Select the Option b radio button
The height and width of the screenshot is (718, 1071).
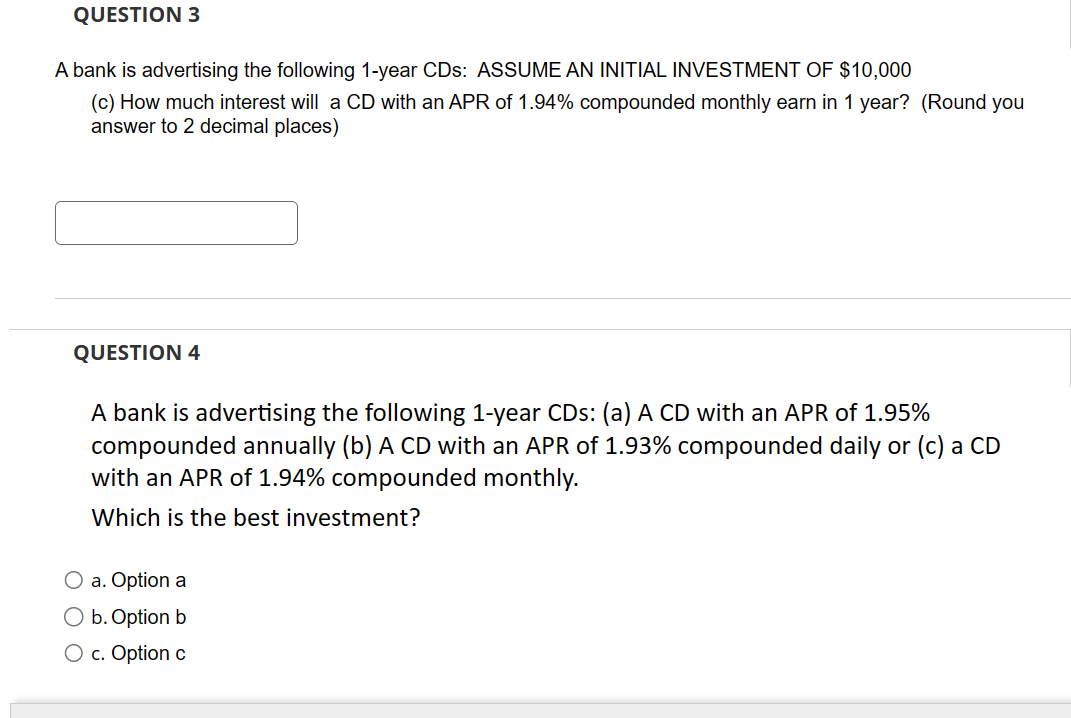pos(74,617)
